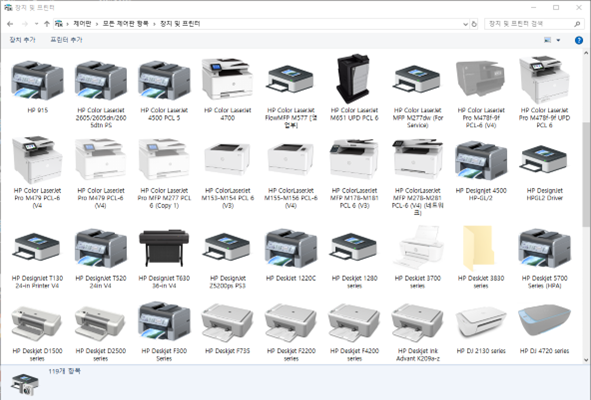
Task: Click 제어판 in the address breadcrumb
Action: pyautogui.click(x=82, y=24)
